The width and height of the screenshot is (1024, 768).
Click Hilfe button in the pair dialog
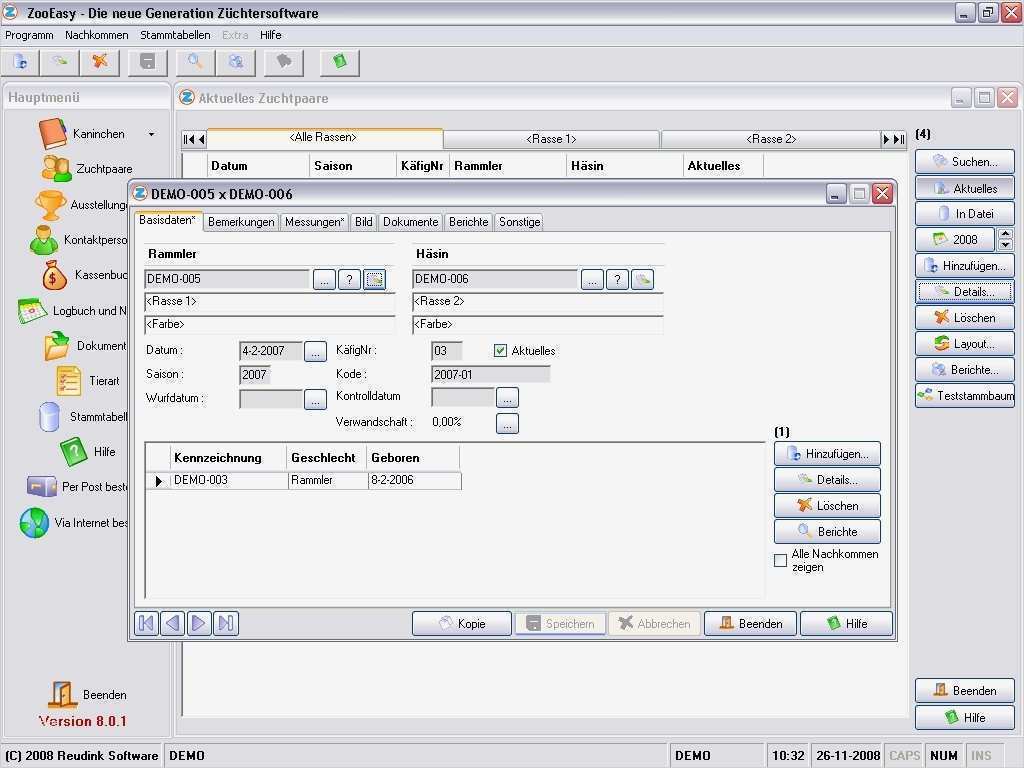[846, 624]
